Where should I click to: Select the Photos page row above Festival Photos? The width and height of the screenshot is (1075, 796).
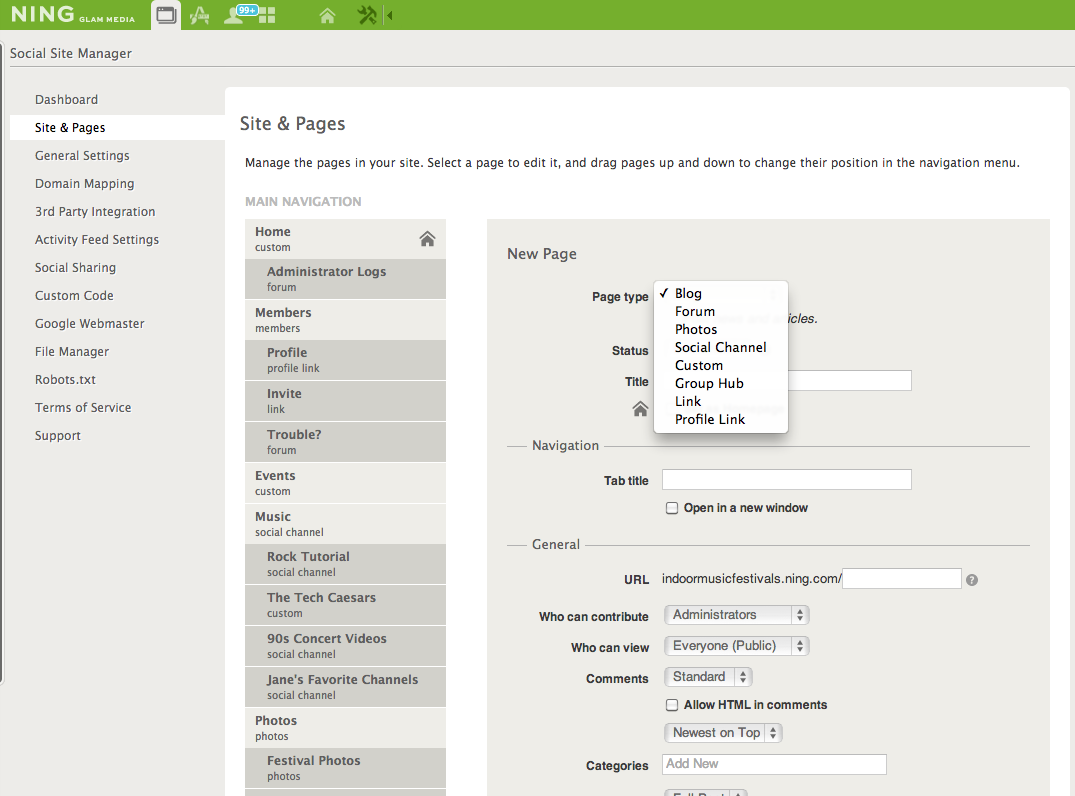pyautogui.click(x=346, y=727)
